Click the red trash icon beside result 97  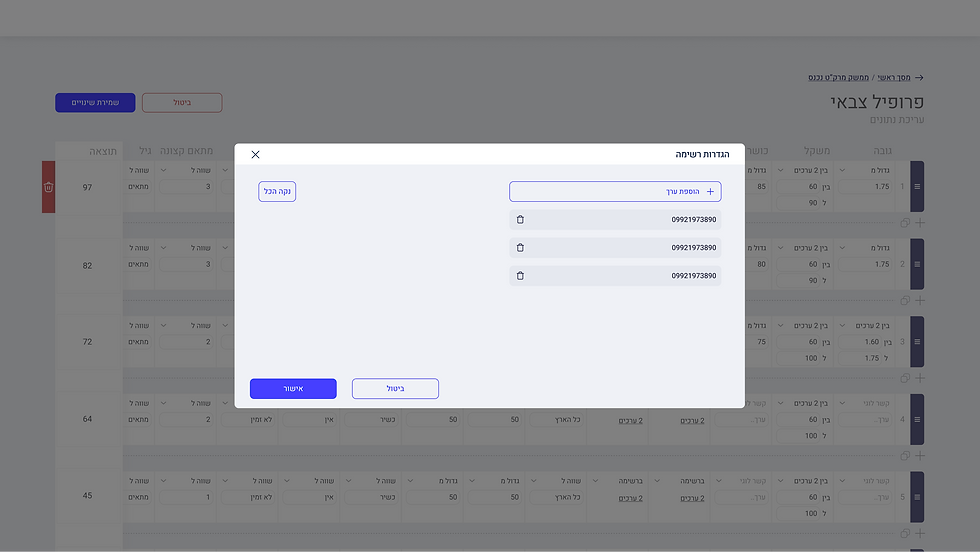tap(48, 187)
